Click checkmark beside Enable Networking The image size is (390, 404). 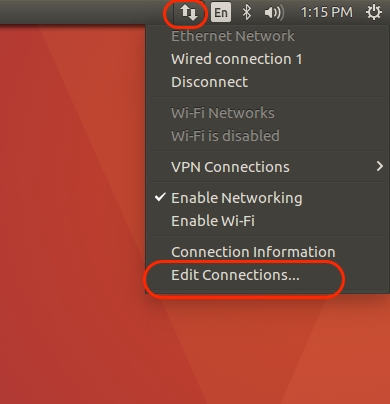[x=160, y=197]
